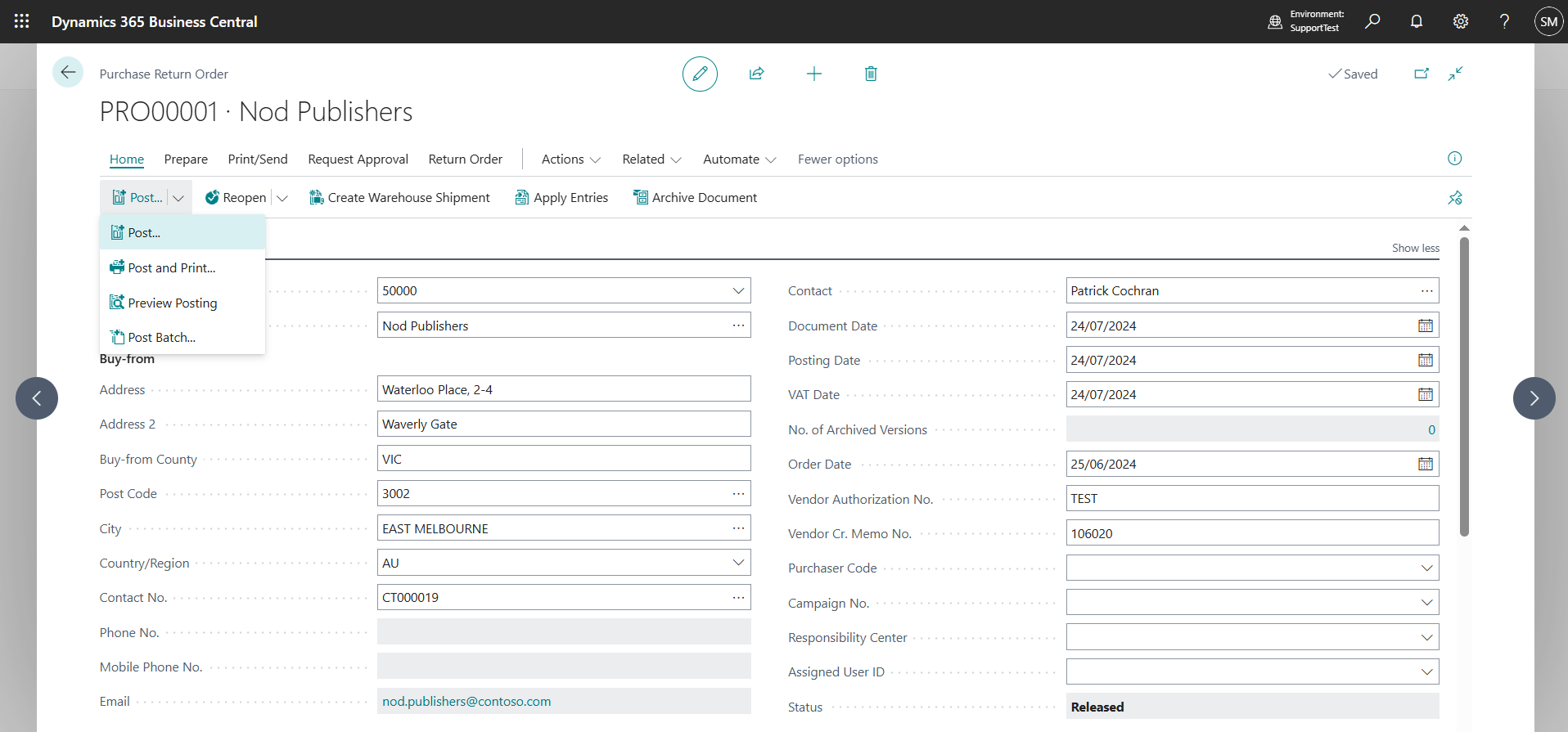The height and width of the screenshot is (732, 1568).
Task: Open the Document Date calendar picker
Action: click(x=1426, y=326)
